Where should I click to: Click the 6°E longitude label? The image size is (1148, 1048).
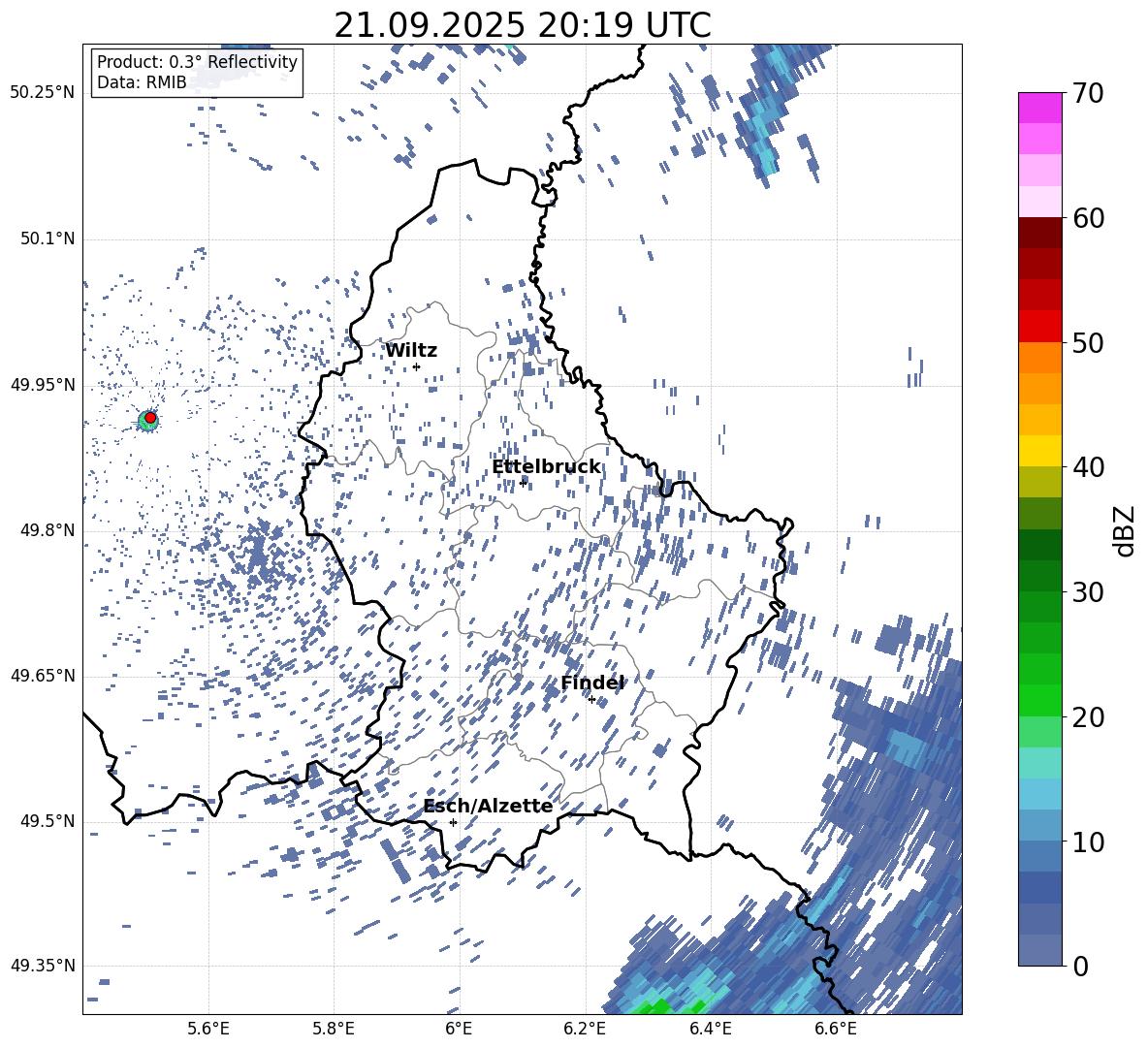[459, 1030]
